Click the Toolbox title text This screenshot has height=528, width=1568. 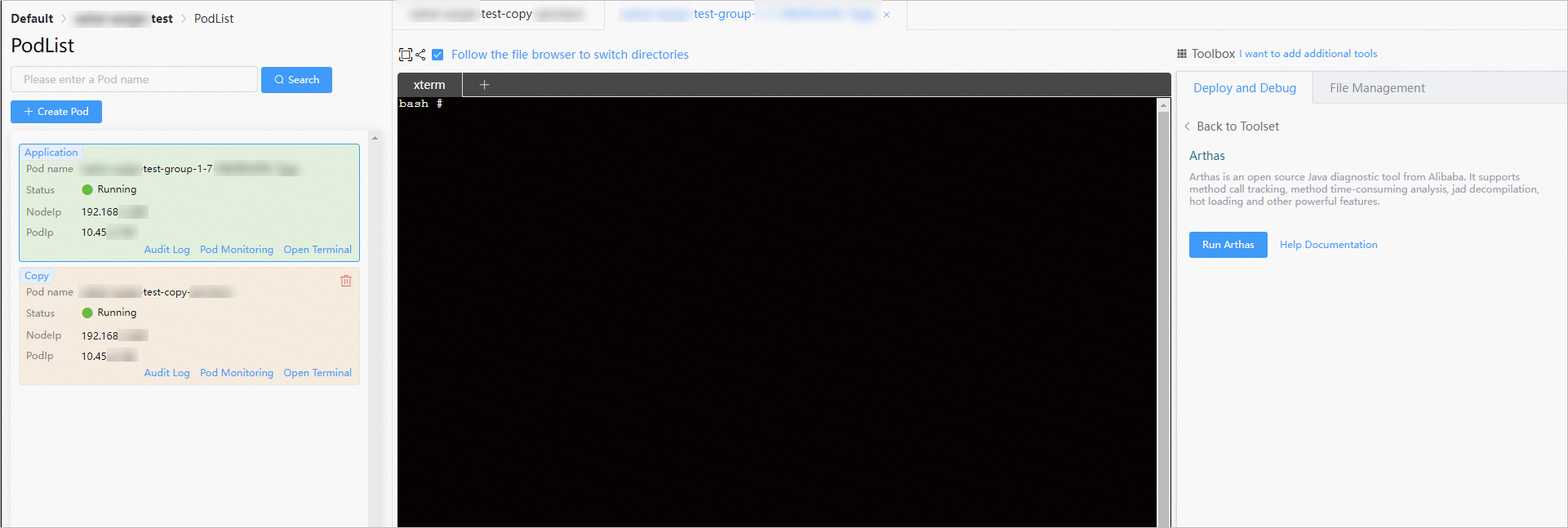[1213, 54]
